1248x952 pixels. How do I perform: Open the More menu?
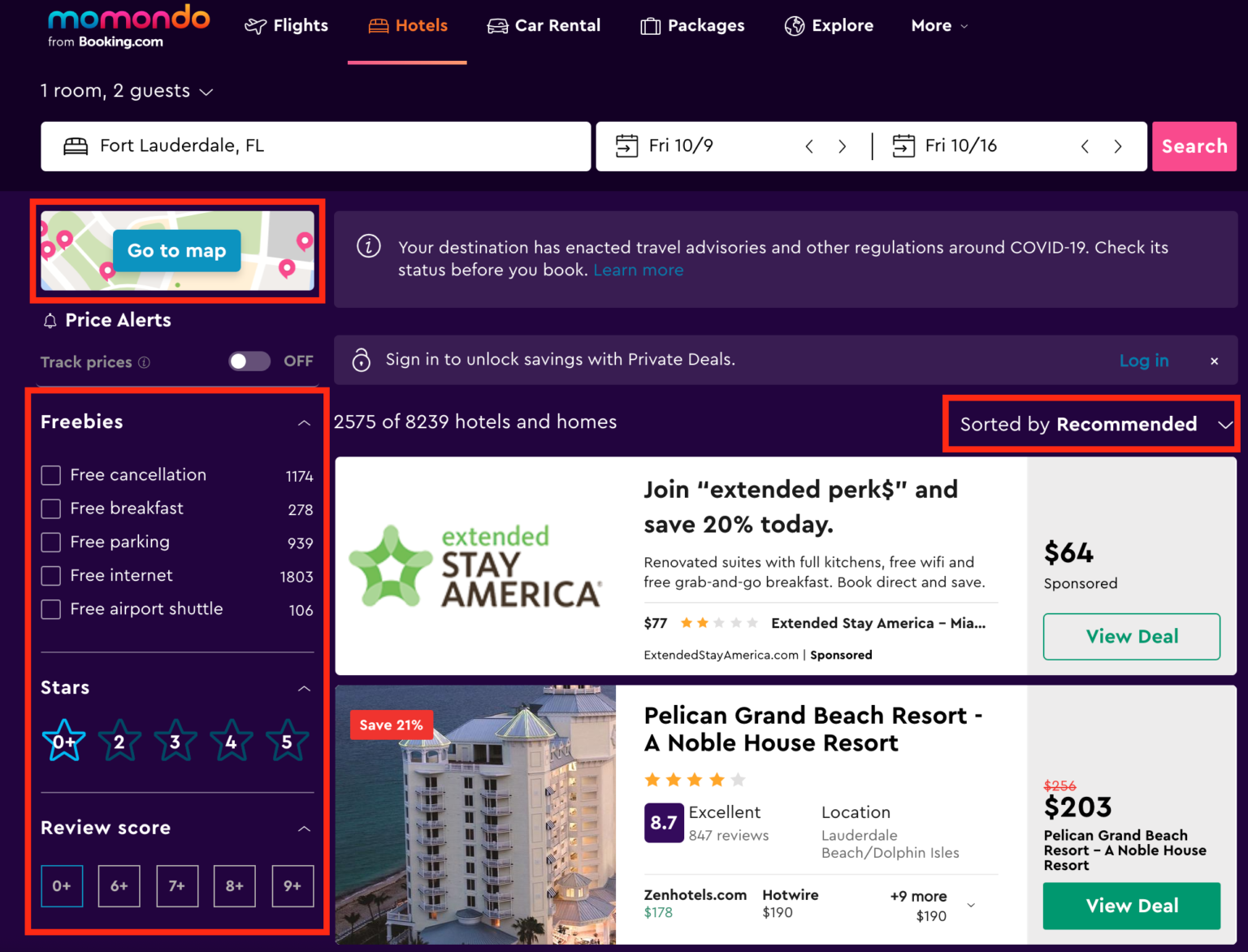(x=939, y=26)
